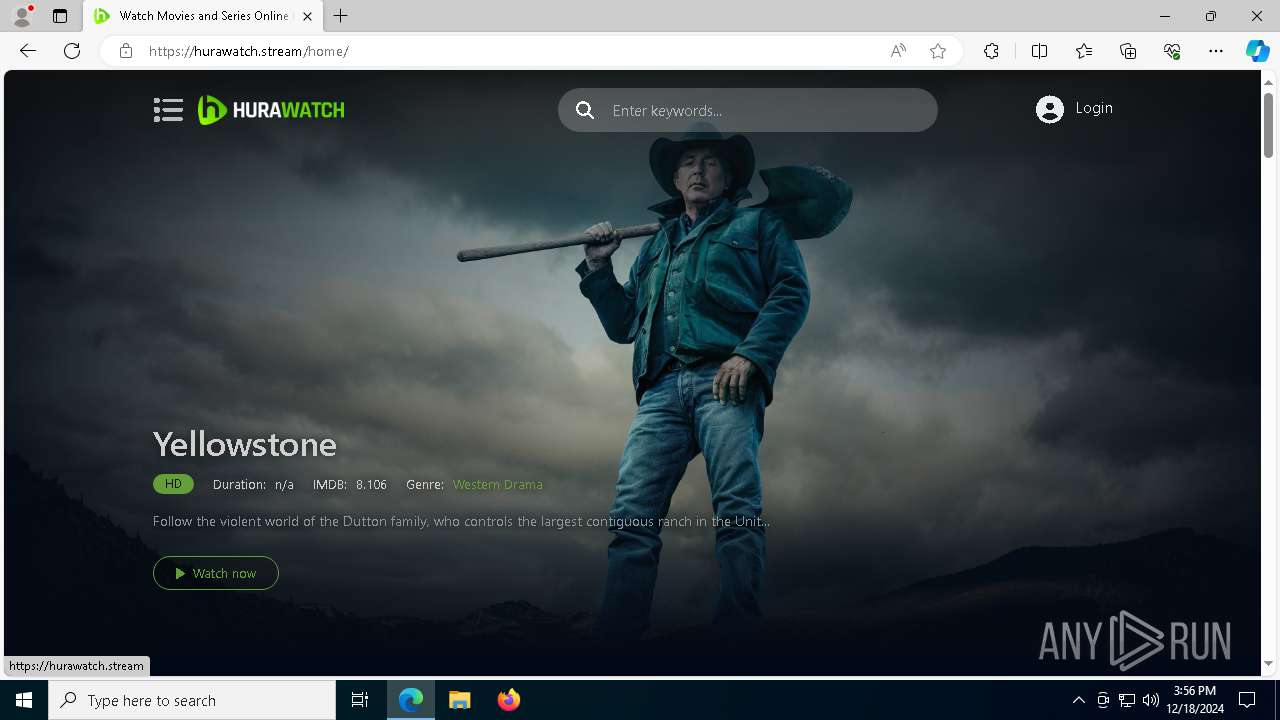Open the volume control
The width and height of the screenshot is (1280, 720).
click(x=1151, y=700)
